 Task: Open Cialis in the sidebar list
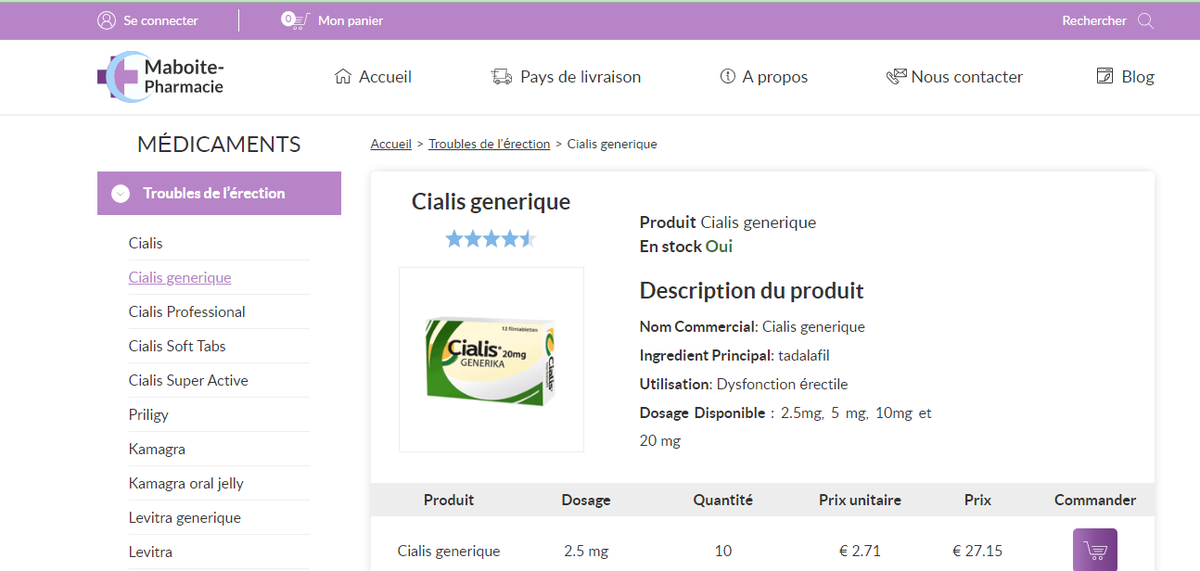(146, 243)
